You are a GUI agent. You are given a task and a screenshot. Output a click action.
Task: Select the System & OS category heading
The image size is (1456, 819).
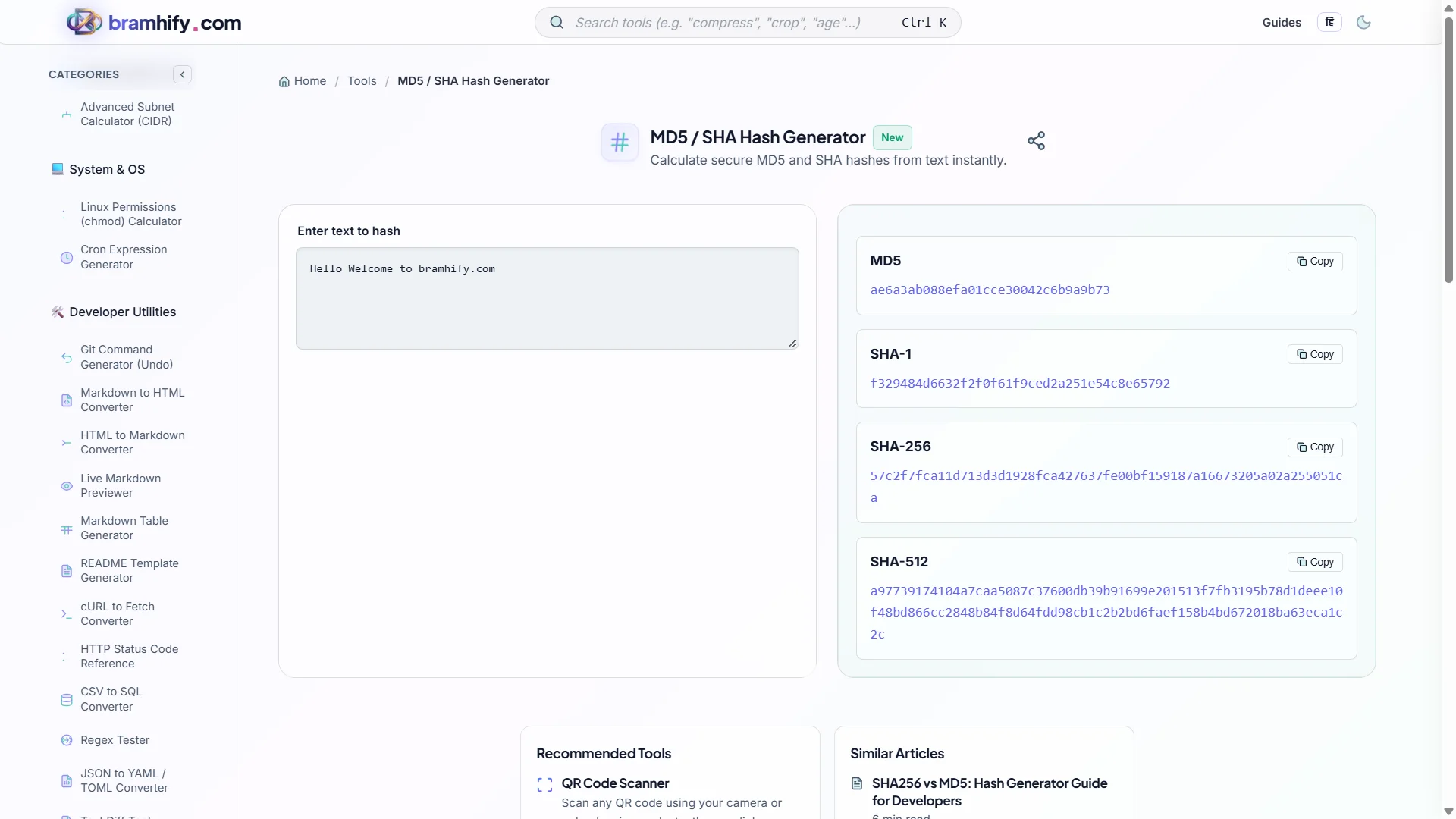tap(107, 170)
